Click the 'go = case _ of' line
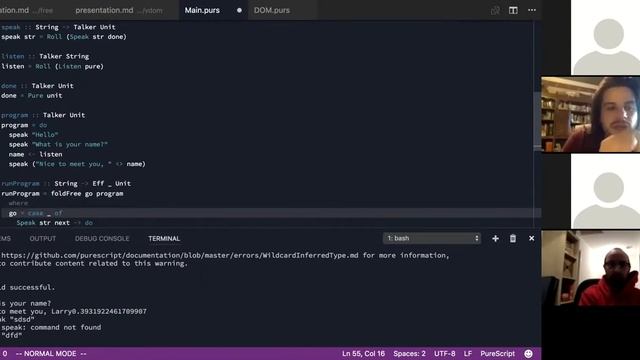Viewport: 640px width, 360px height. click(36, 213)
